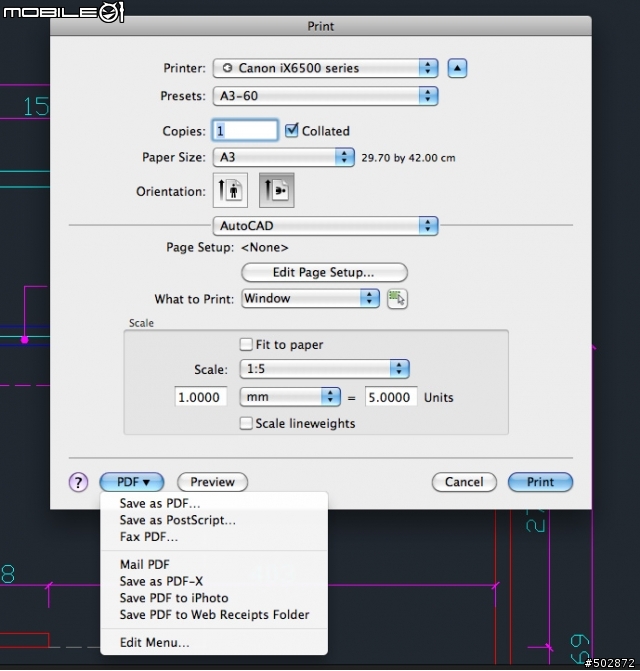Viewport: 640px width, 671px height.
Task: Select landscape orientation icon
Action: tap(277, 190)
